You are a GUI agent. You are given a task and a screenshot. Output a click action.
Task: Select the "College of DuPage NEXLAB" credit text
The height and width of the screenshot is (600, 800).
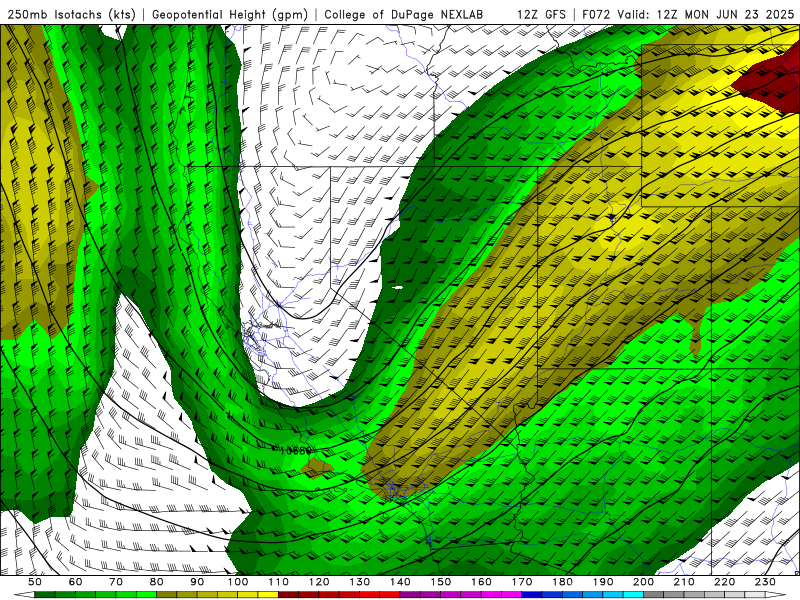pyautogui.click(x=403, y=15)
